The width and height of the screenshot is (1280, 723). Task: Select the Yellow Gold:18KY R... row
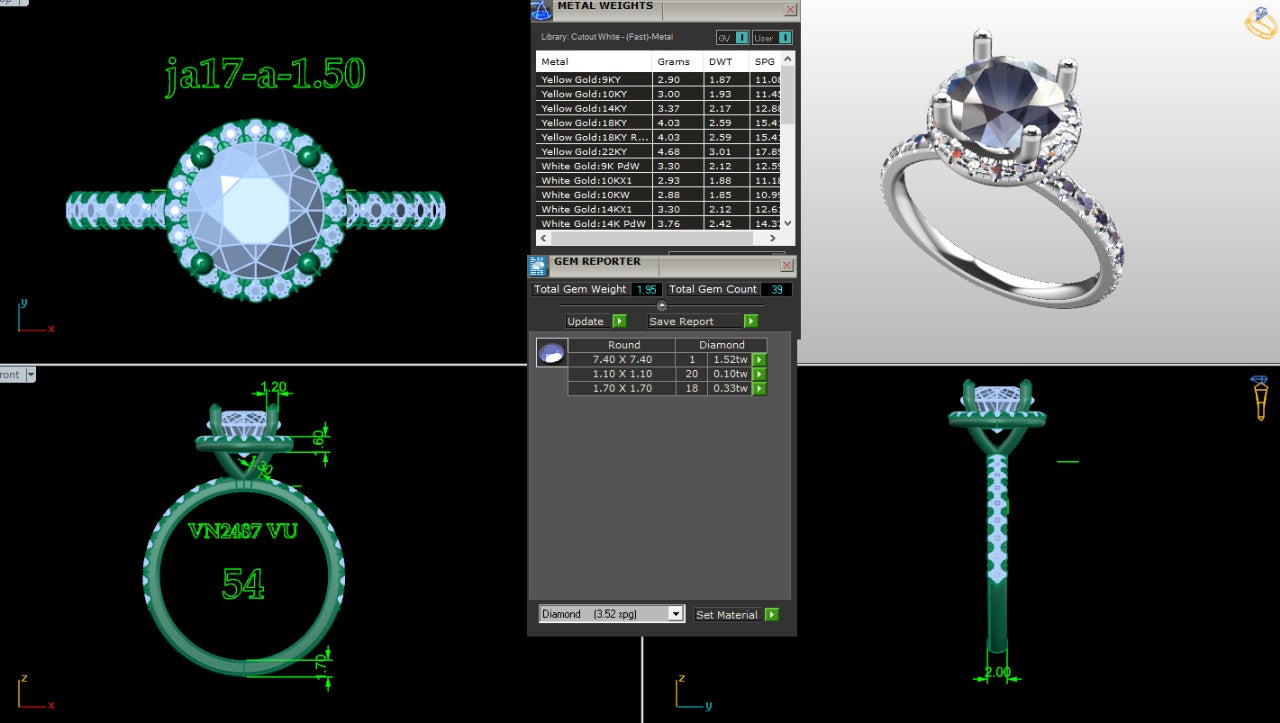pos(658,137)
